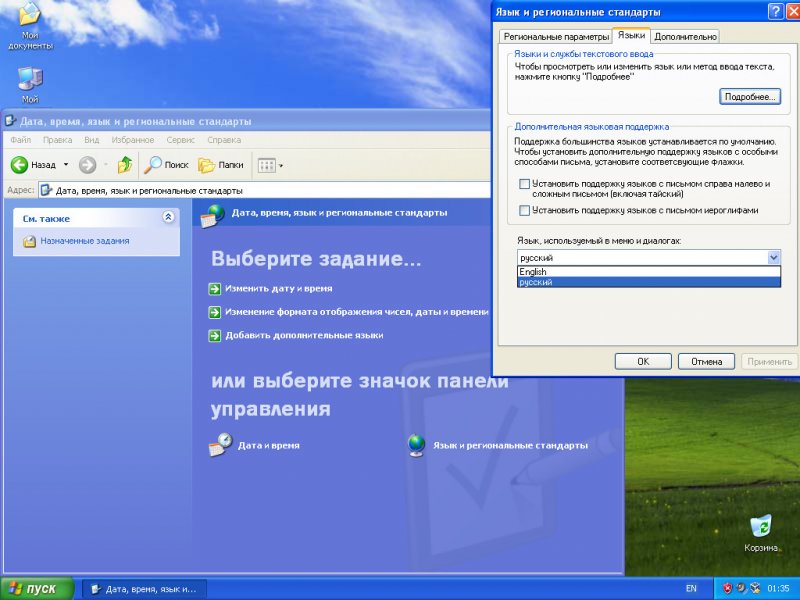Open the Корзина recycle bin icon
Image resolution: width=800 pixels, height=600 pixels.
click(761, 533)
